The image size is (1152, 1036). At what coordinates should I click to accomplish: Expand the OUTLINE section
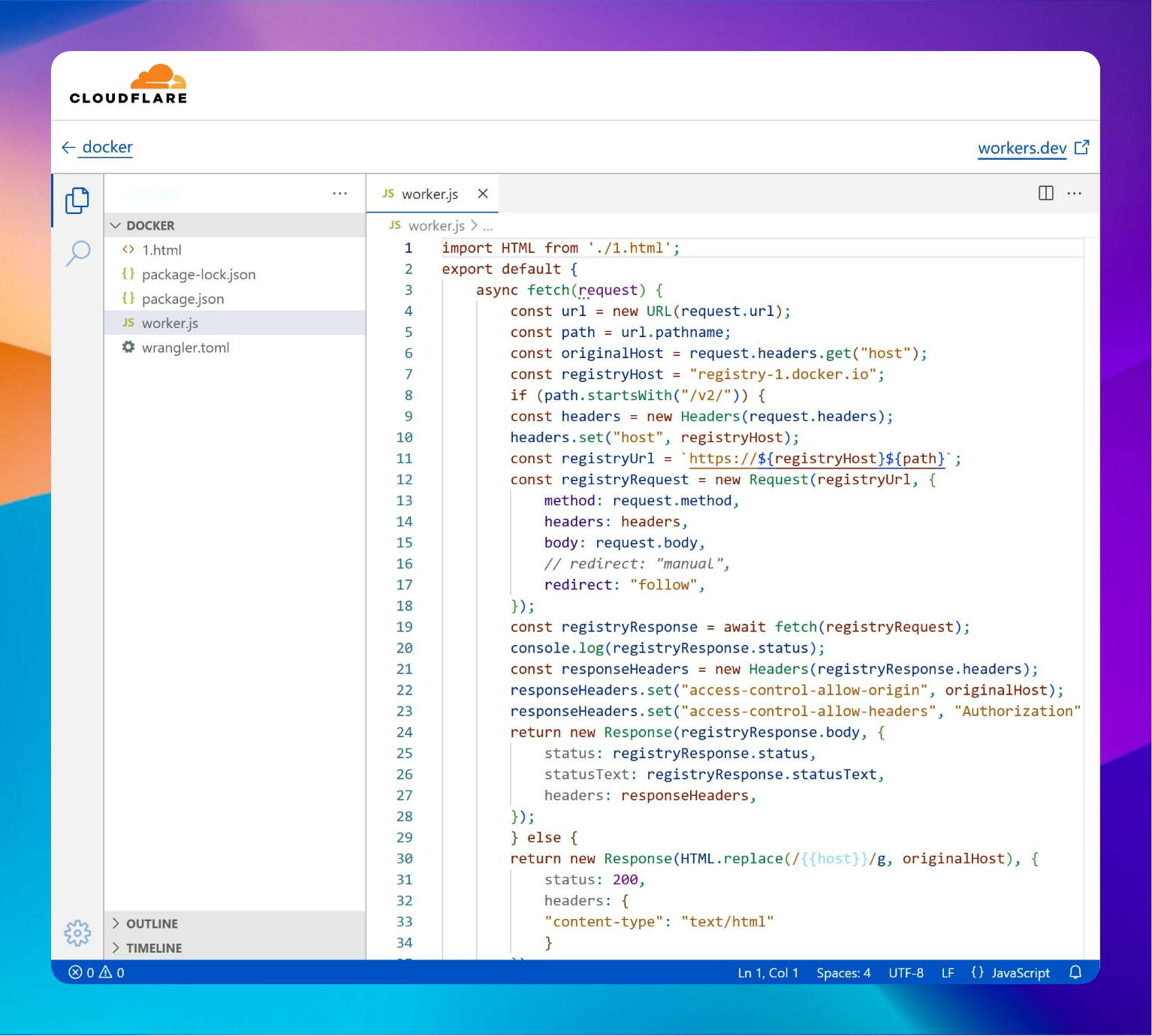pos(234,924)
